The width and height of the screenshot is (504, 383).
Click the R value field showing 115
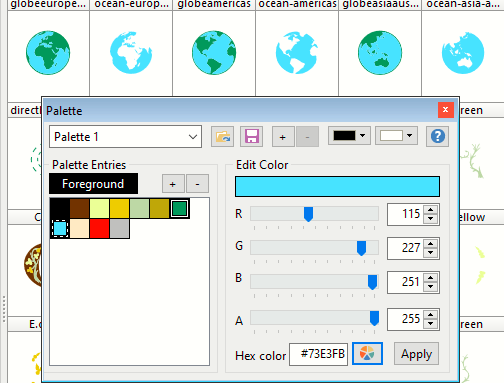[x=405, y=214]
